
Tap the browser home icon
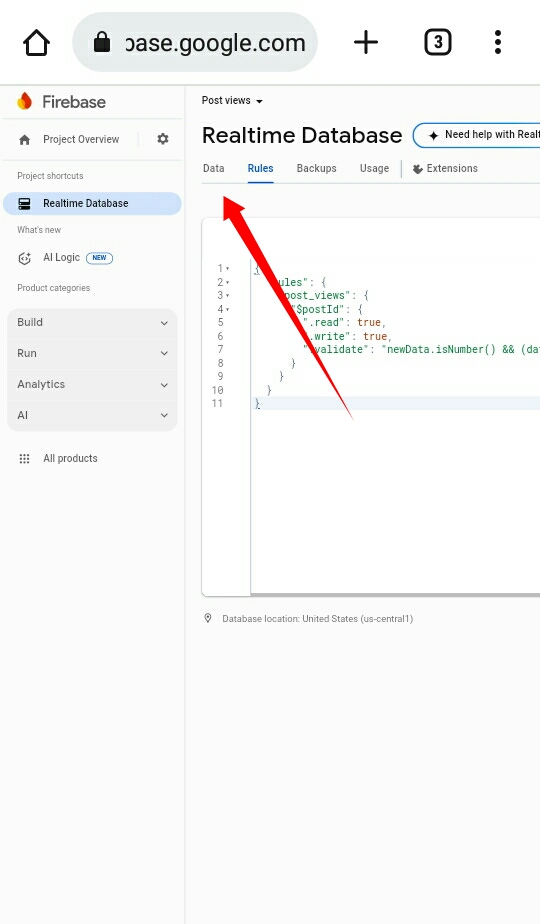[37, 42]
